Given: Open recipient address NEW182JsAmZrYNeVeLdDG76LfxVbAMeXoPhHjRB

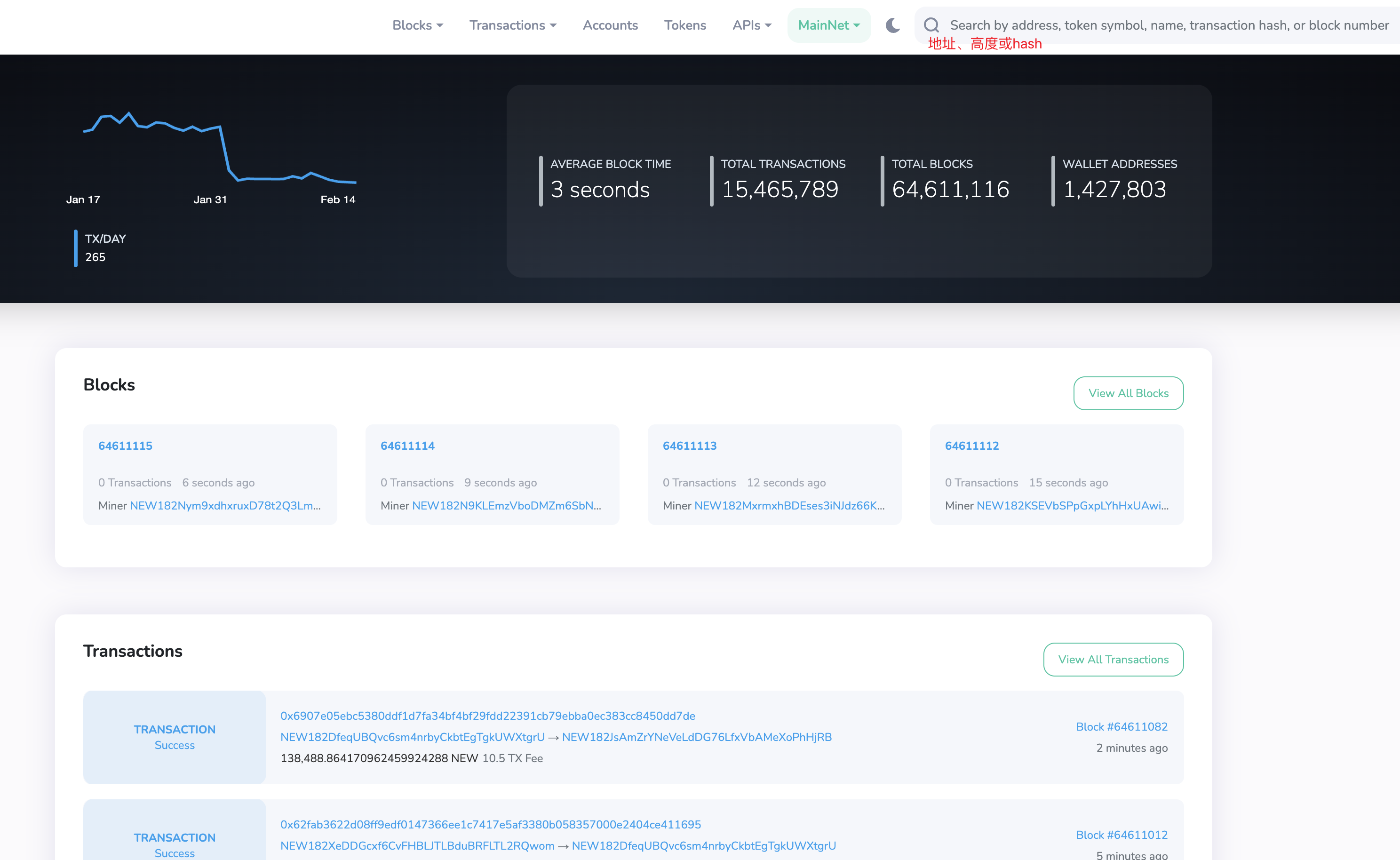Looking at the screenshot, I should [697, 737].
